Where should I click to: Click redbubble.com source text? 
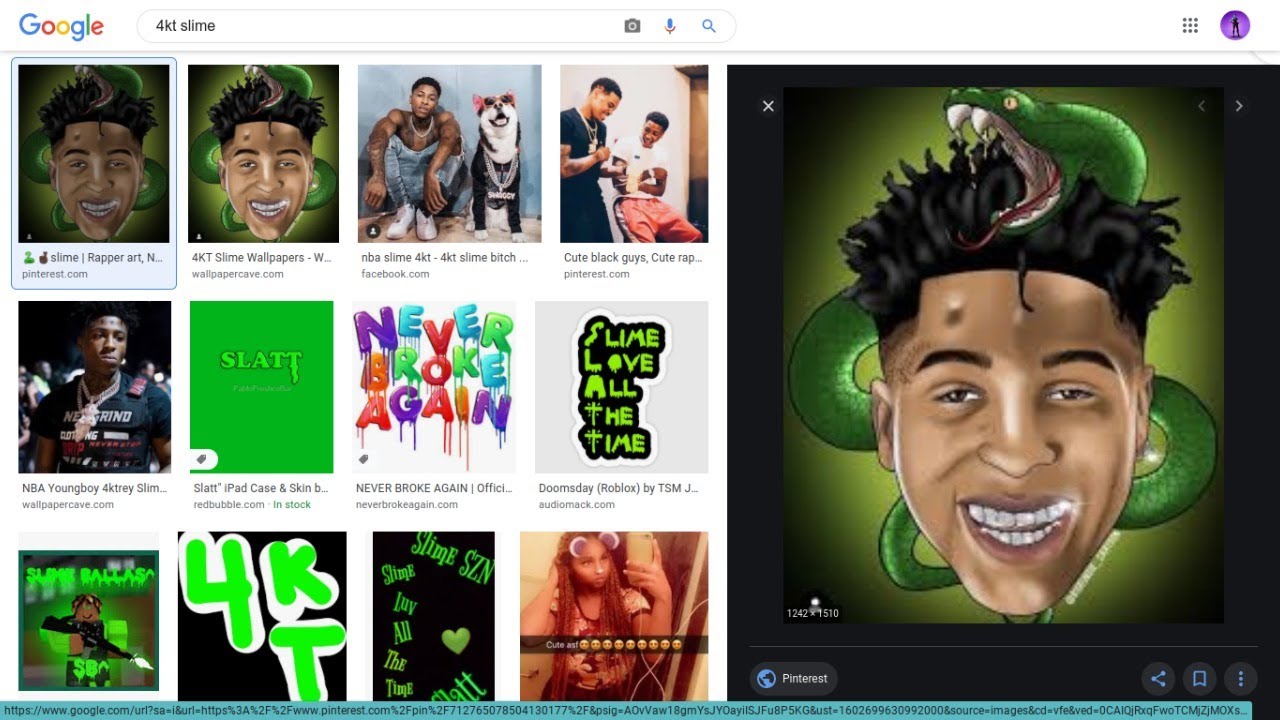pyautogui.click(x=229, y=505)
